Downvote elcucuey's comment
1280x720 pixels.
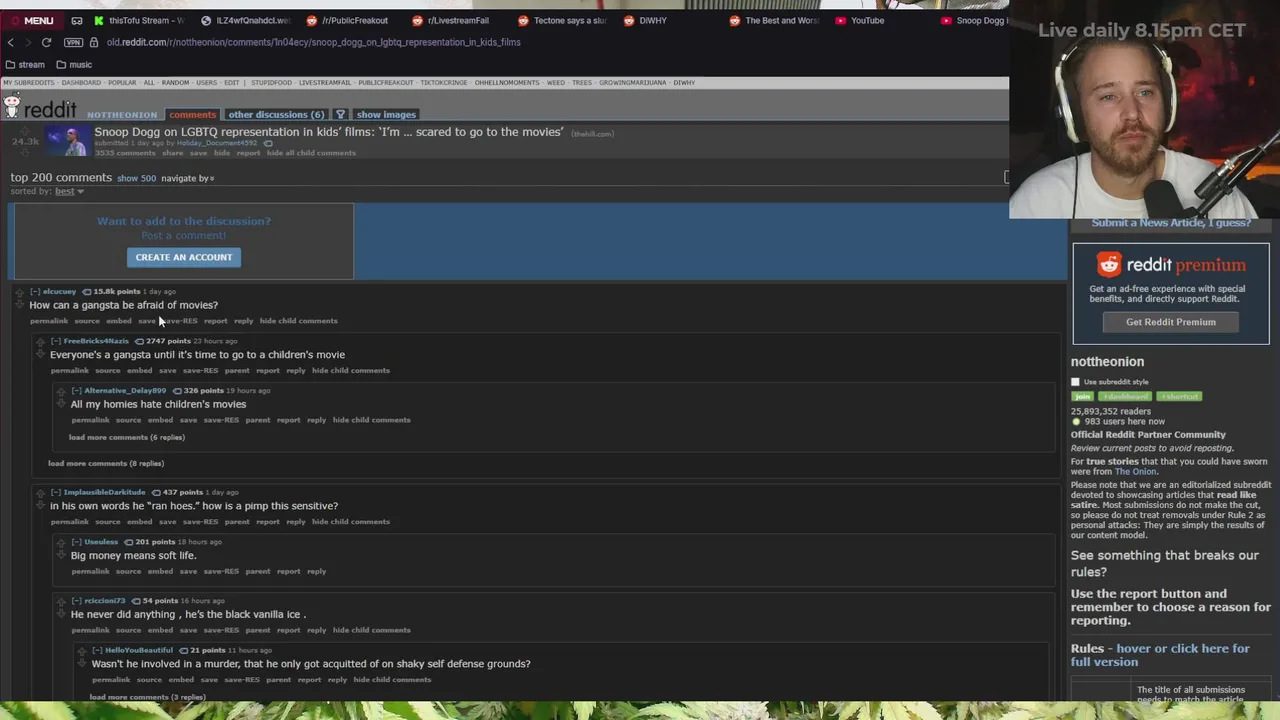tap(19, 304)
